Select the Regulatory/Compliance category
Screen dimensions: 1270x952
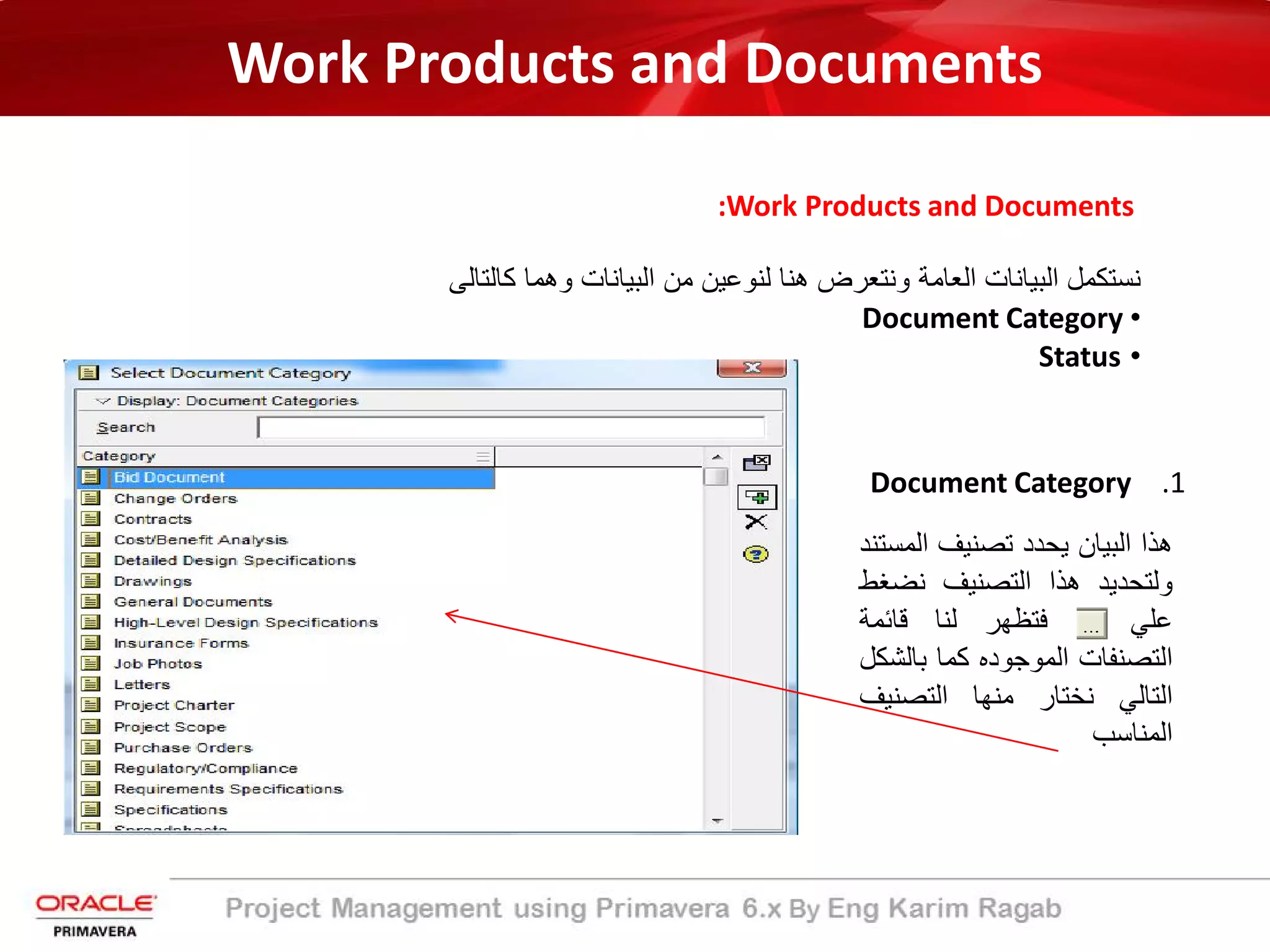pos(206,769)
